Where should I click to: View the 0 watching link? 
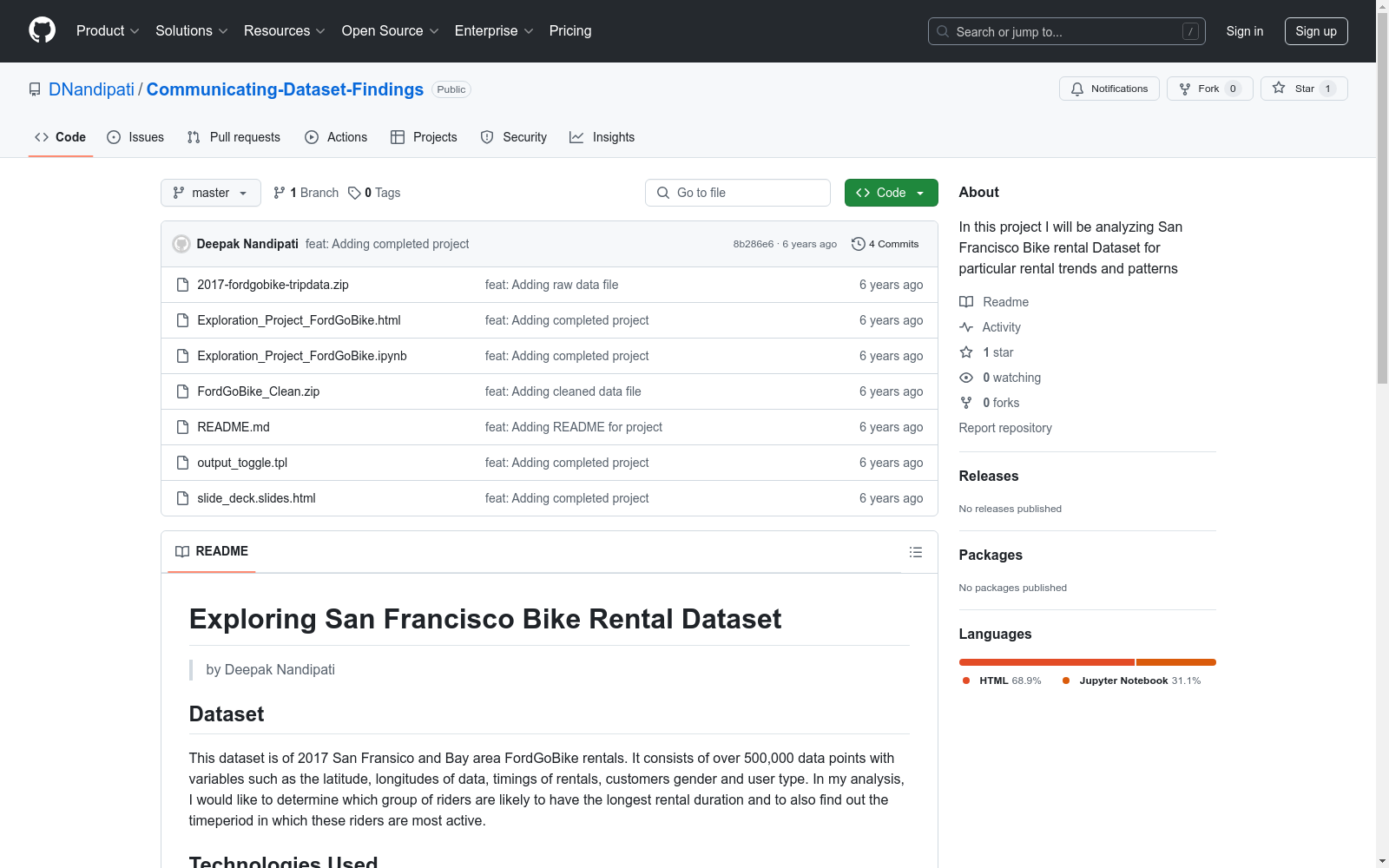click(x=1000, y=378)
